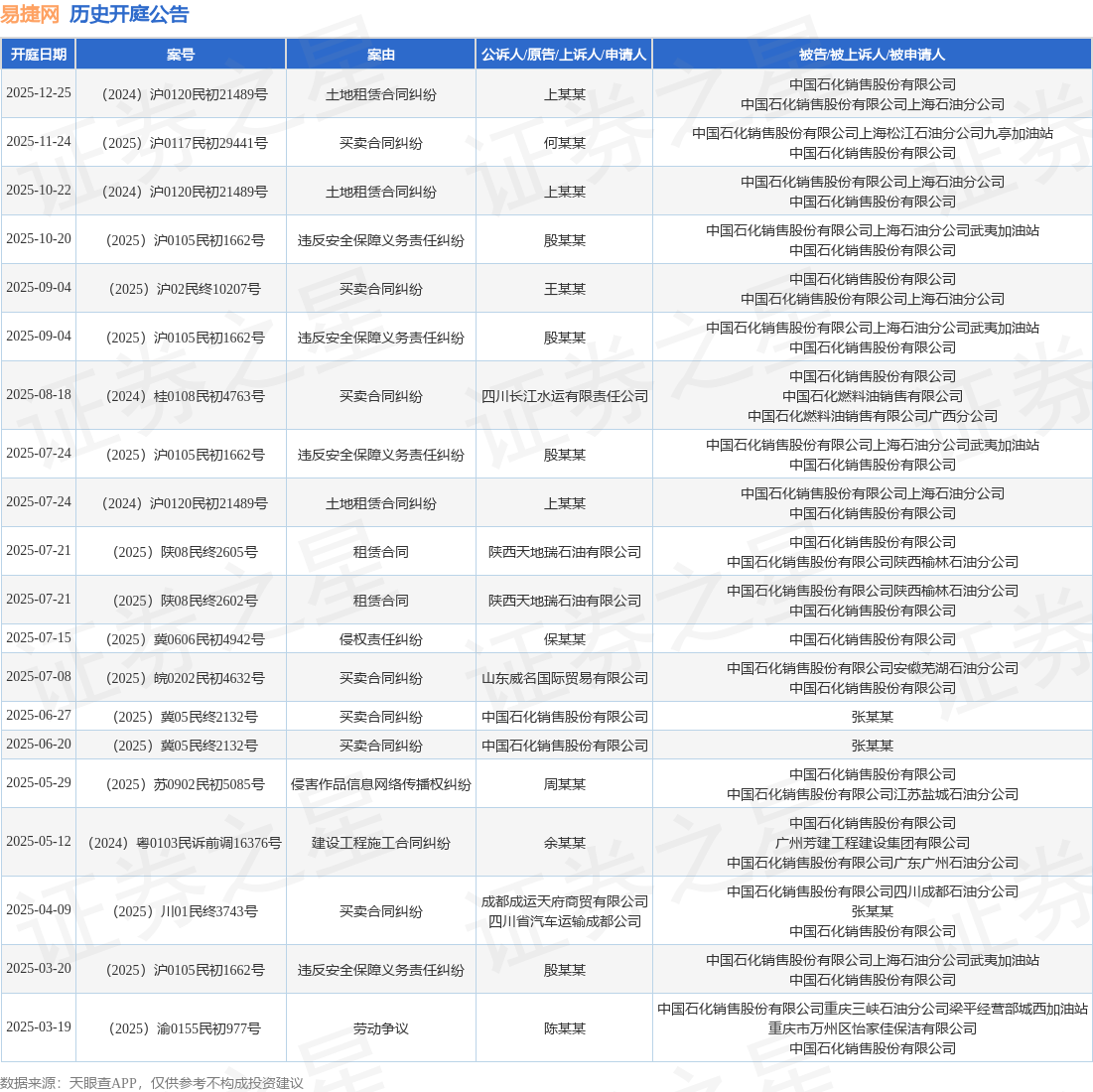Select case number (2025)沪02民终10207号
The image size is (1093, 1092).
point(184,289)
